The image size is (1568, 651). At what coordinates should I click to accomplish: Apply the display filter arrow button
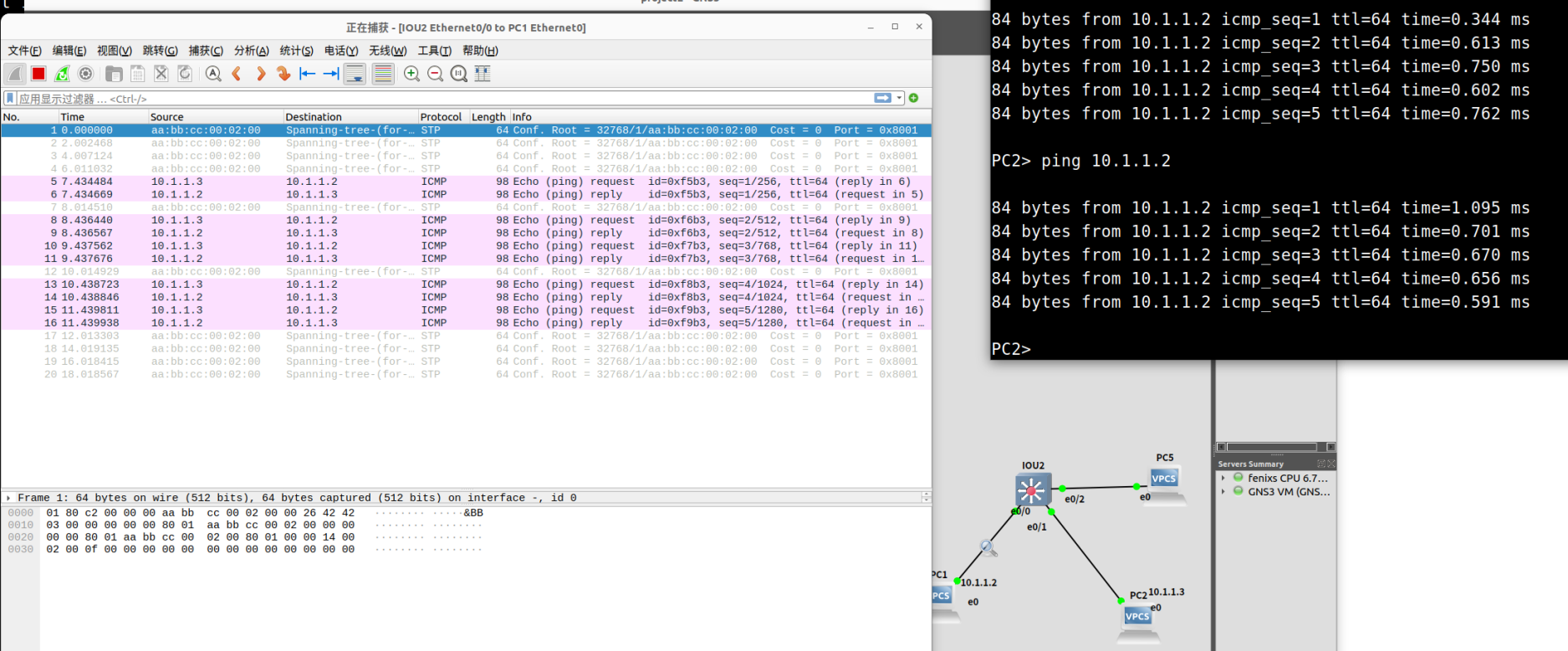pyautogui.click(x=882, y=98)
